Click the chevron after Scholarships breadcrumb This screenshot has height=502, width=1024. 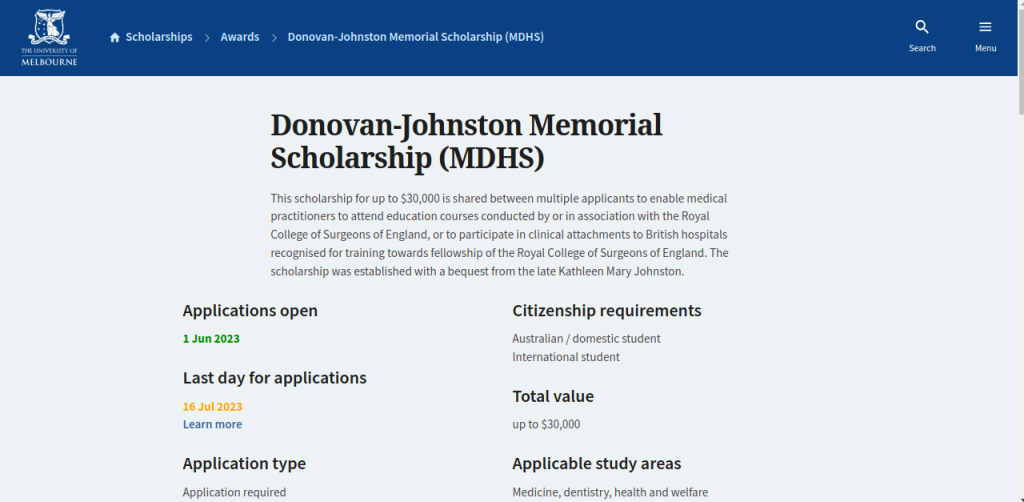coord(207,38)
